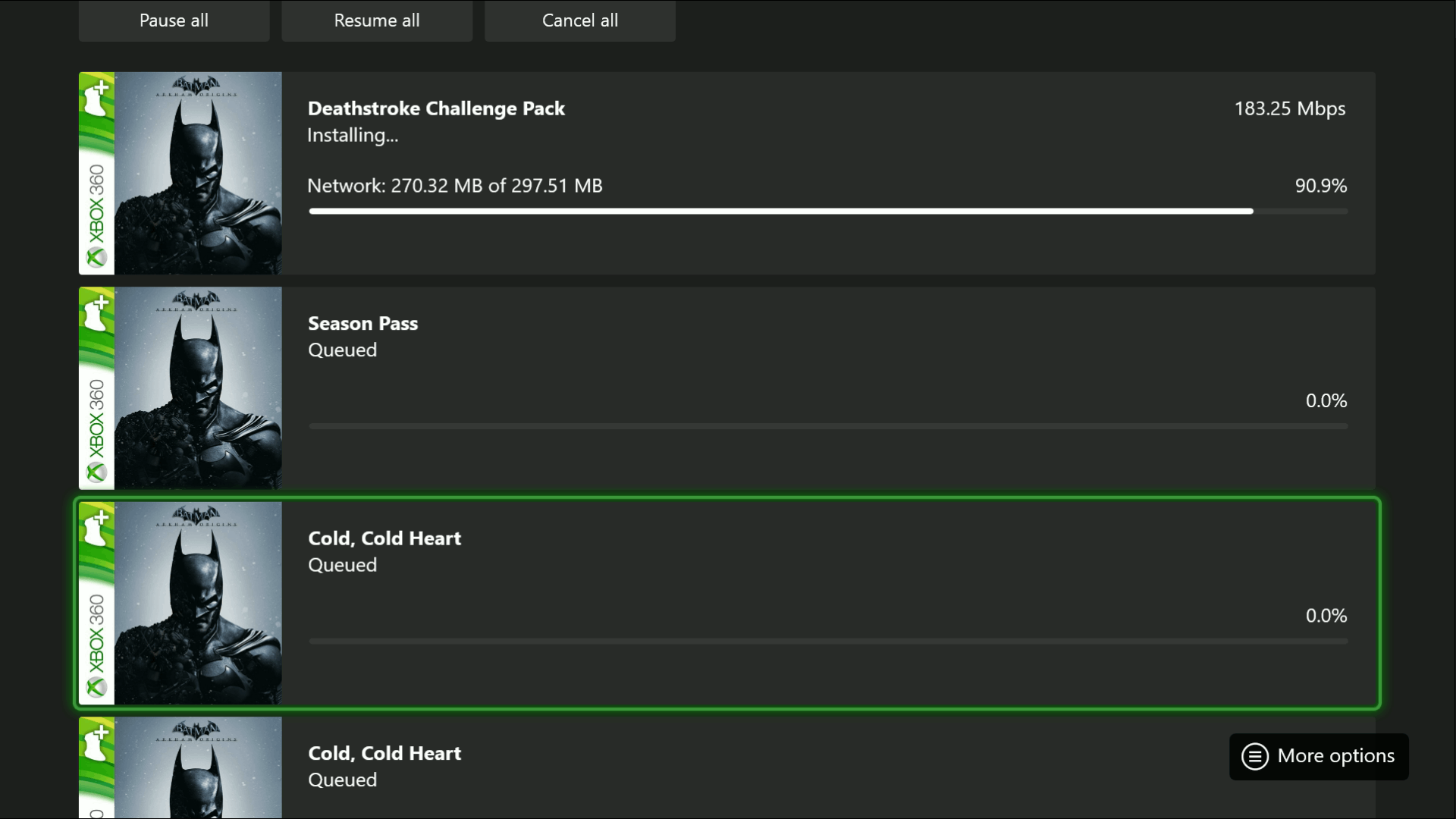Image resolution: width=1456 pixels, height=819 pixels.
Task: Click the More options icon button
Action: point(1255,756)
